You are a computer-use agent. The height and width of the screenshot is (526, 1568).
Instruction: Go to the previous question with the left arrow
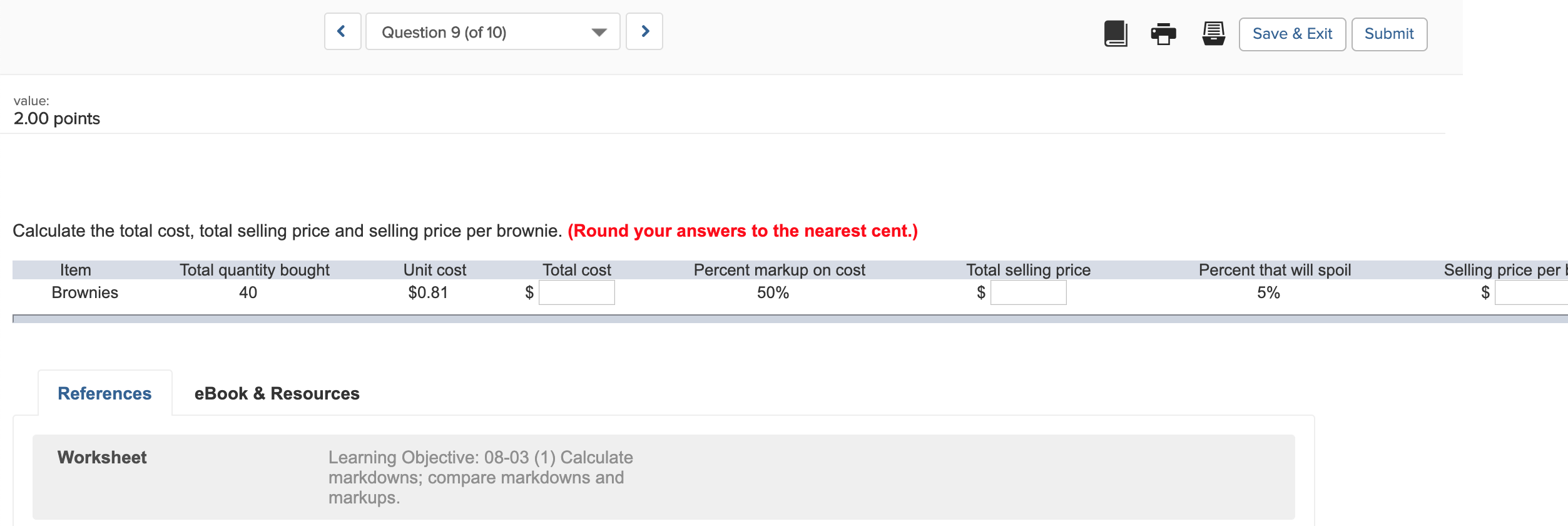tap(342, 31)
